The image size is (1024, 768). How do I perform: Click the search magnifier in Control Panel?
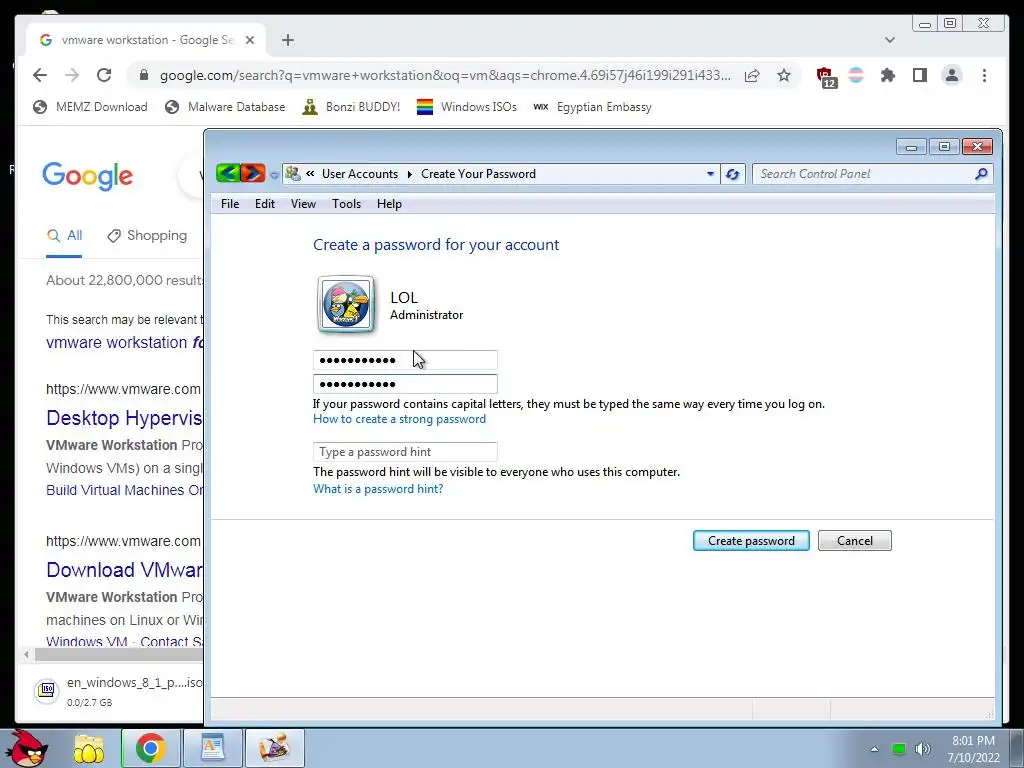(x=981, y=174)
